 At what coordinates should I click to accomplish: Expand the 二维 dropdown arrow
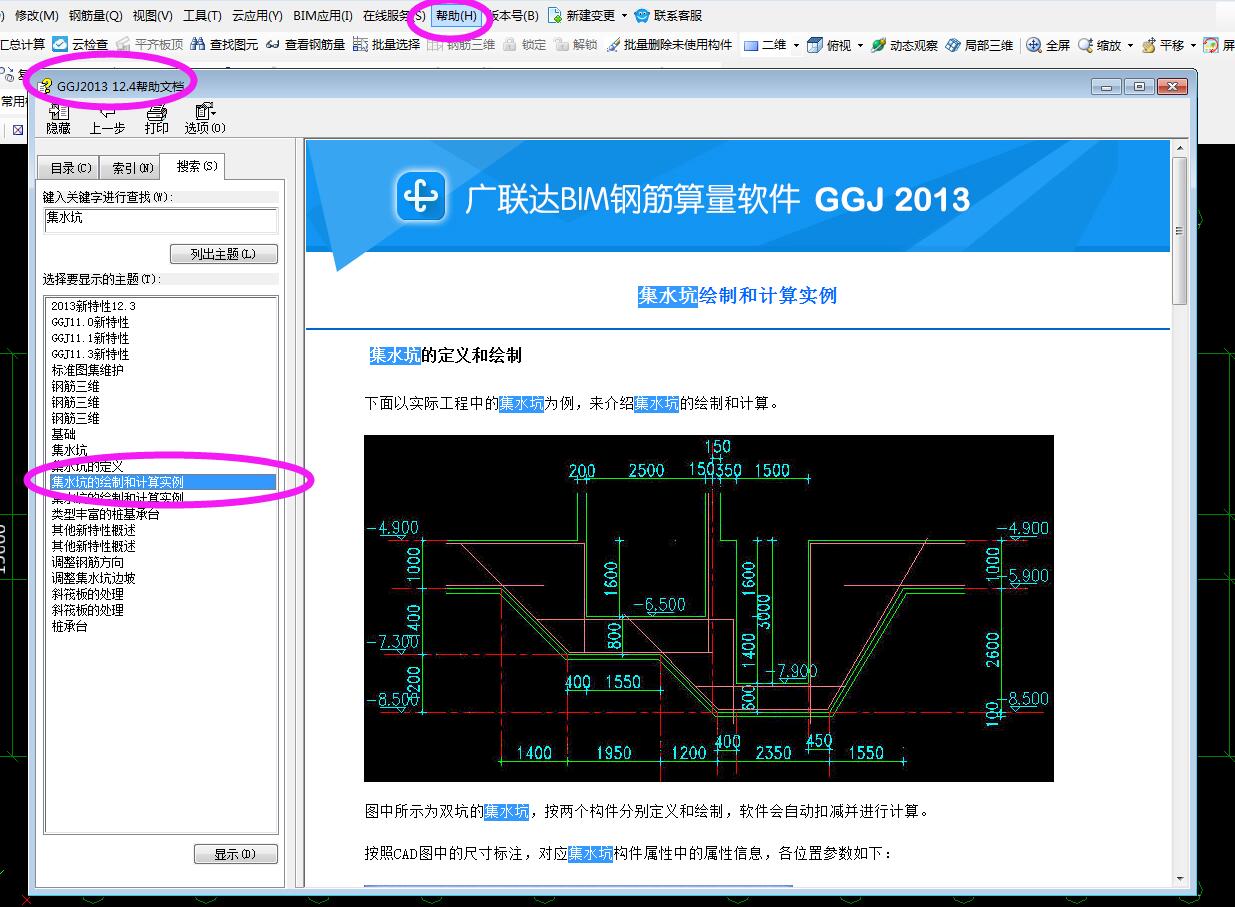[796, 45]
